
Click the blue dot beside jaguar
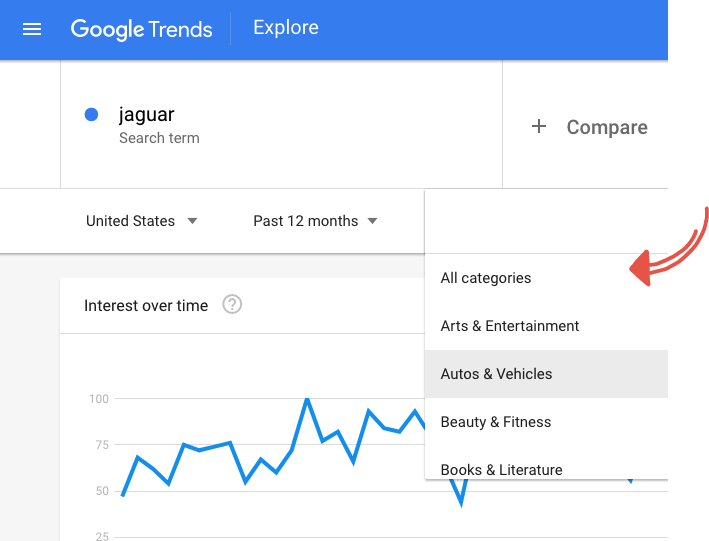(92, 115)
